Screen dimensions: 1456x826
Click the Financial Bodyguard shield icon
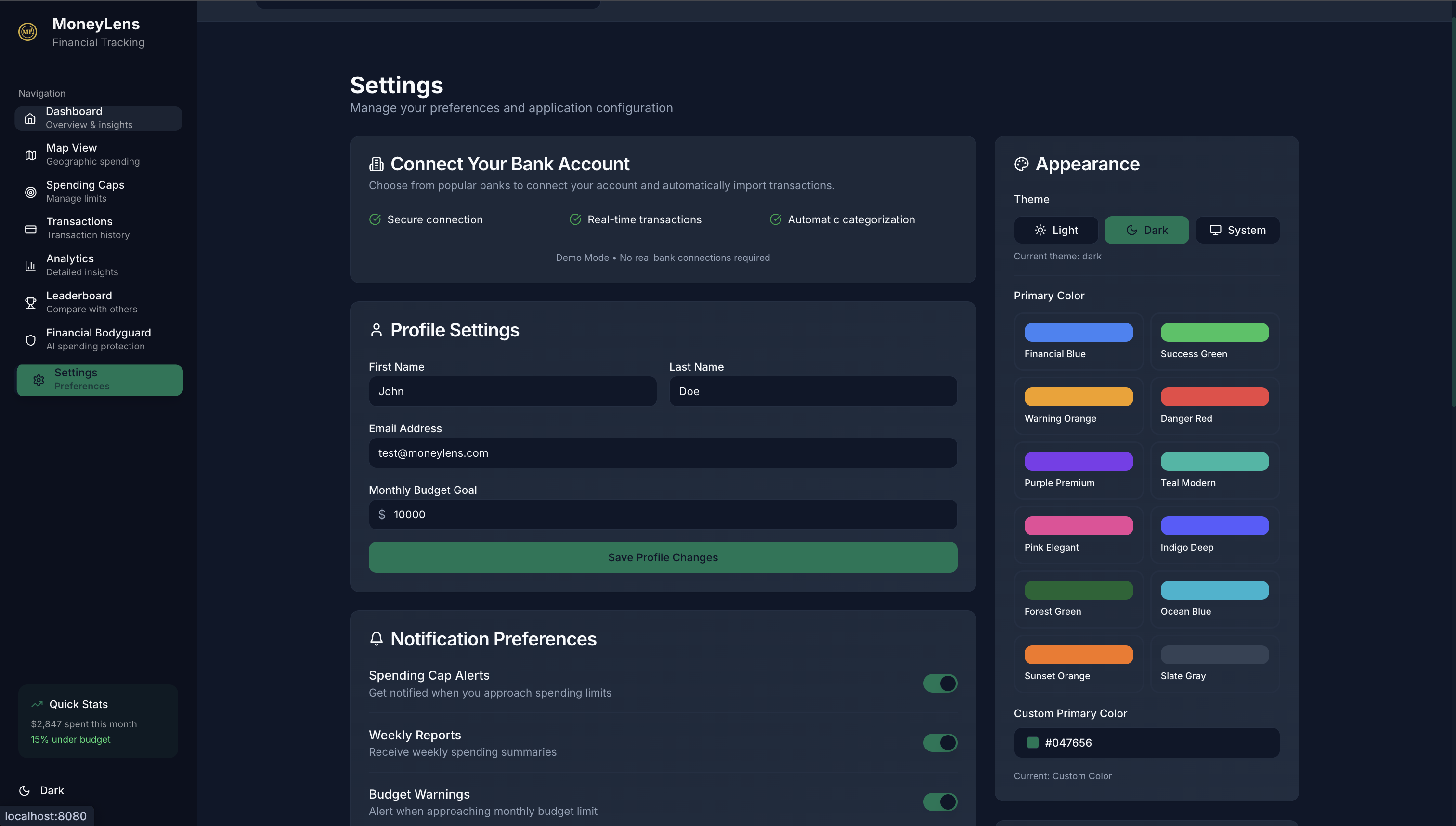(31, 340)
